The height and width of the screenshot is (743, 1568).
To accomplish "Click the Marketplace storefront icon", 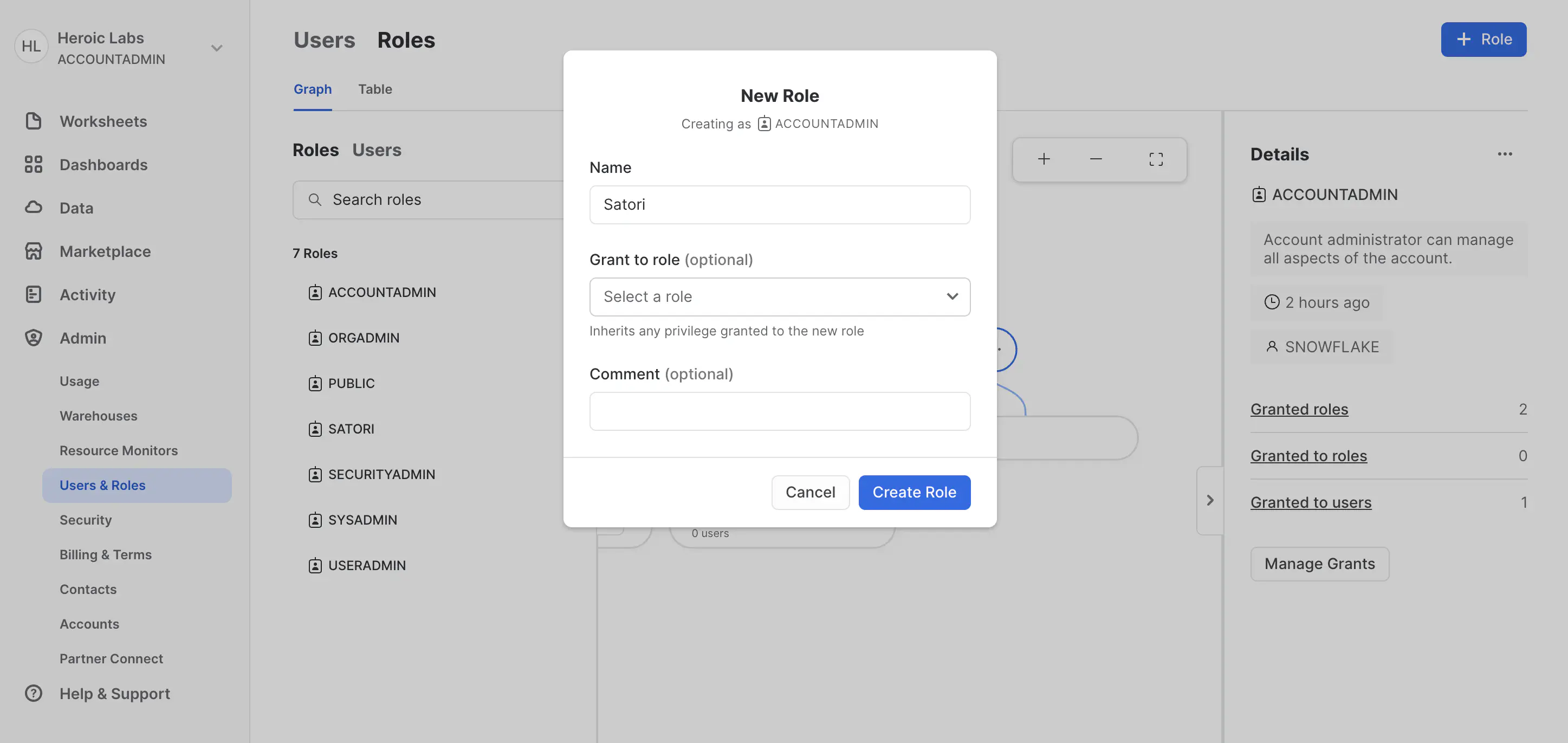I will [34, 251].
